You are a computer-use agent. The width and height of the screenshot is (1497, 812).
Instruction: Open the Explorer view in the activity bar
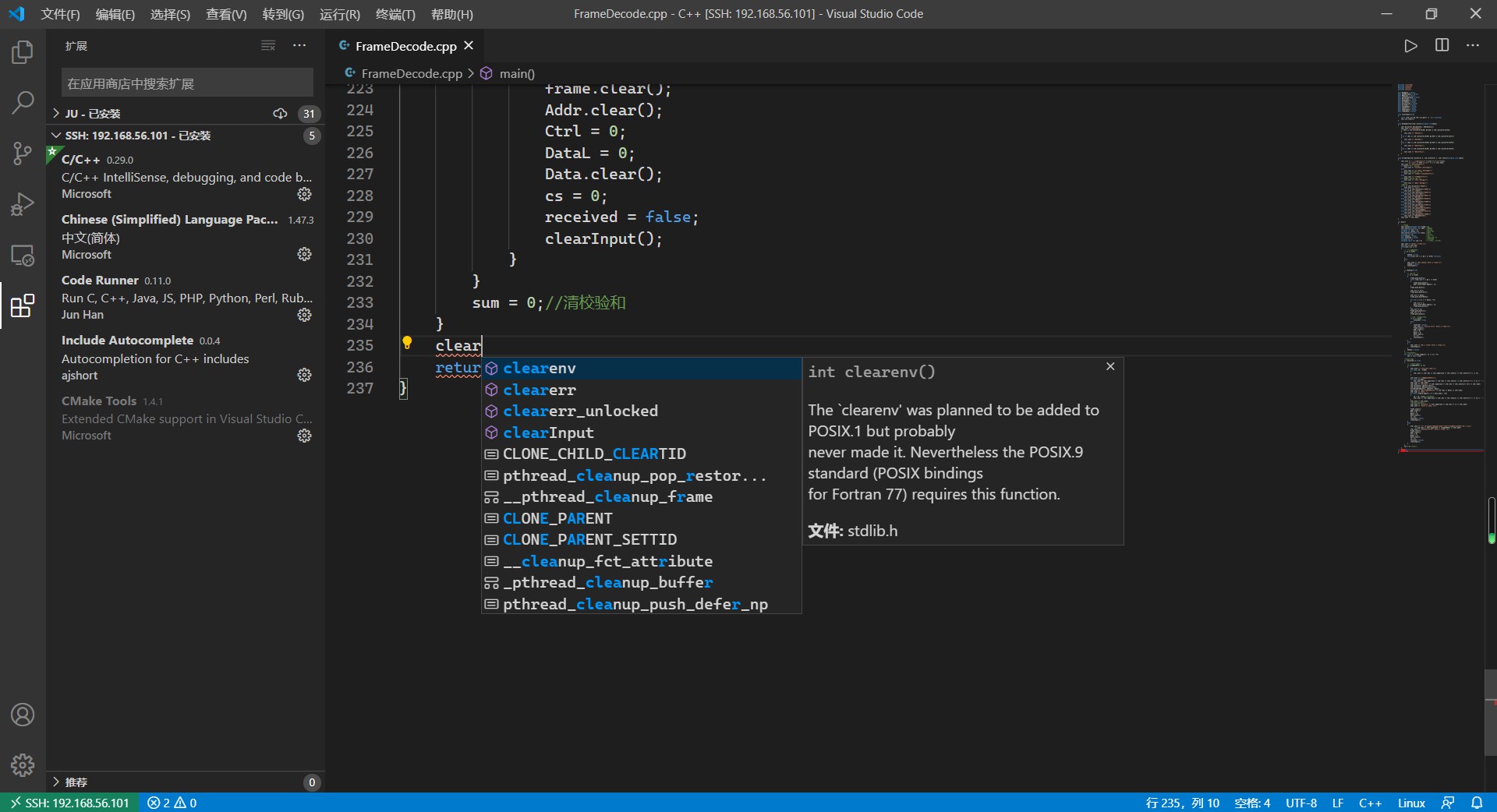click(23, 51)
